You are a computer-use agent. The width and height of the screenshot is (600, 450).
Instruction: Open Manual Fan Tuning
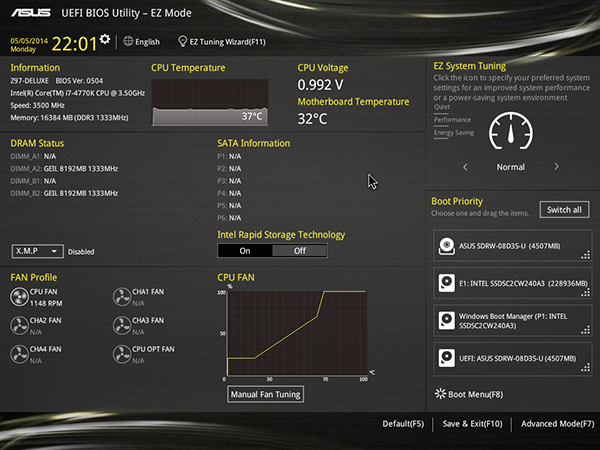click(x=266, y=394)
